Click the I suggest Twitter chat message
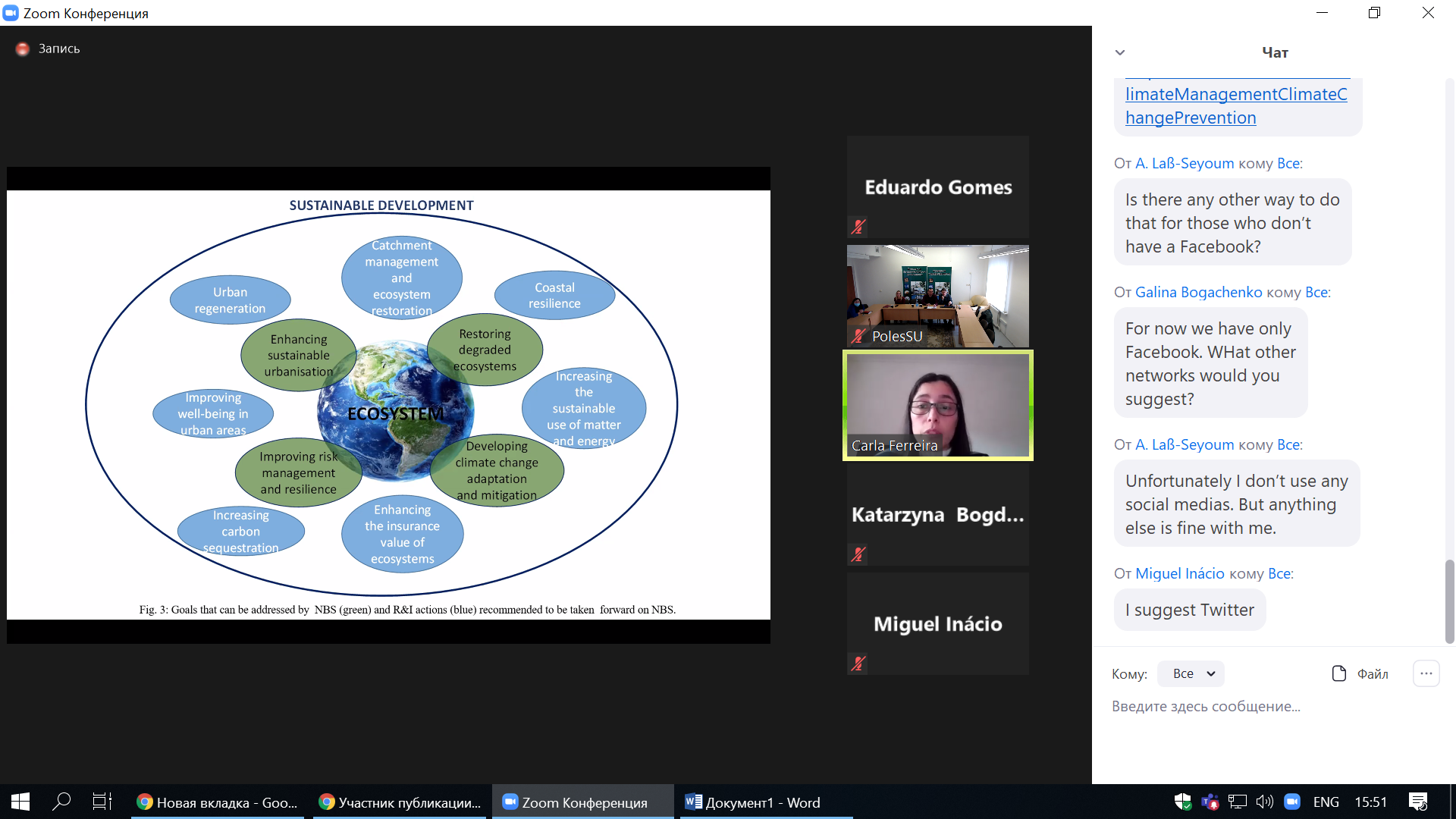The image size is (1456, 819). tap(1190, 610)
